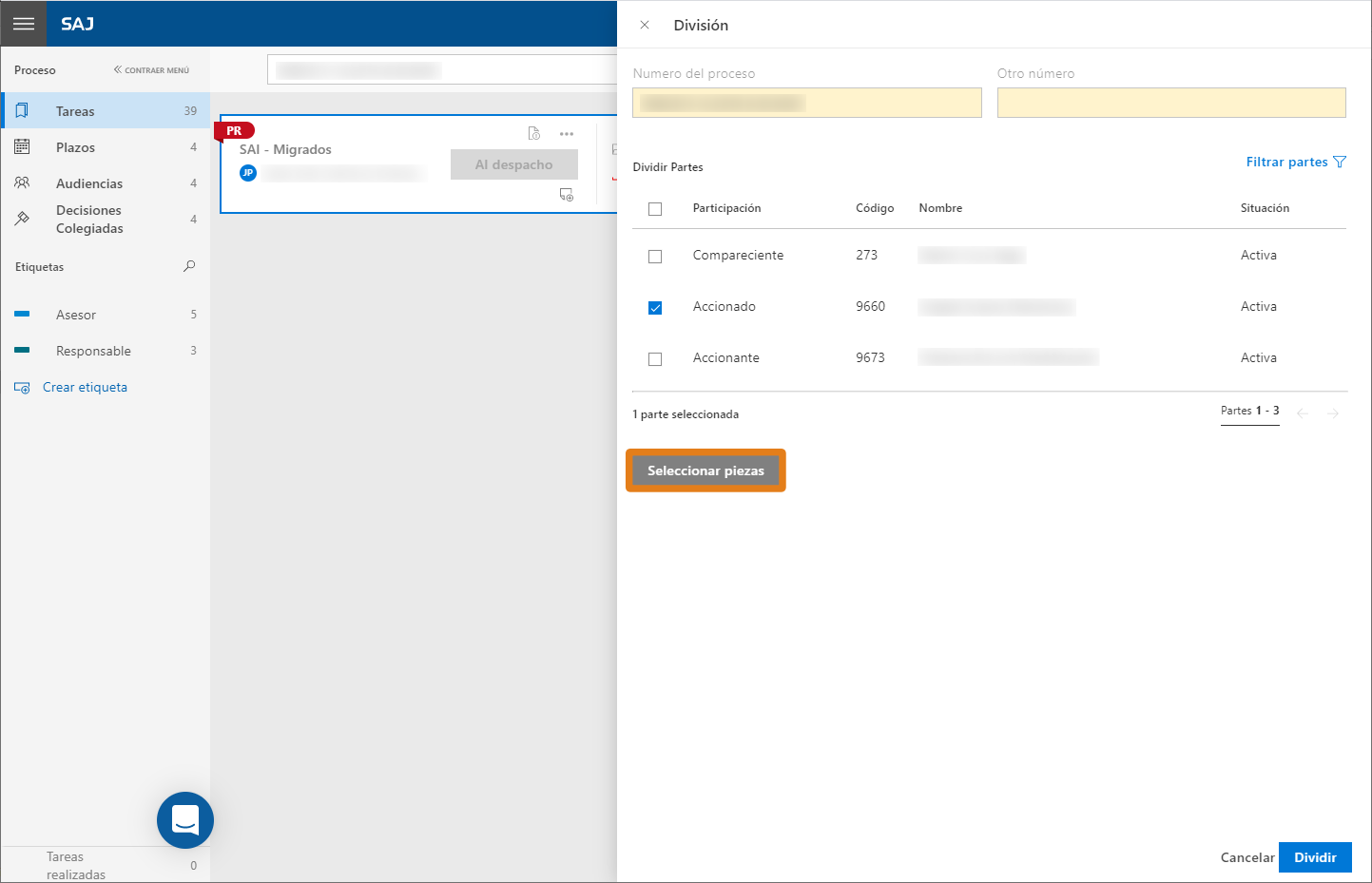Viewport: 1372px width, 883px height.
Task: Search labels with Etiquetas magnifier icon
Action: (x=189, y=266)
